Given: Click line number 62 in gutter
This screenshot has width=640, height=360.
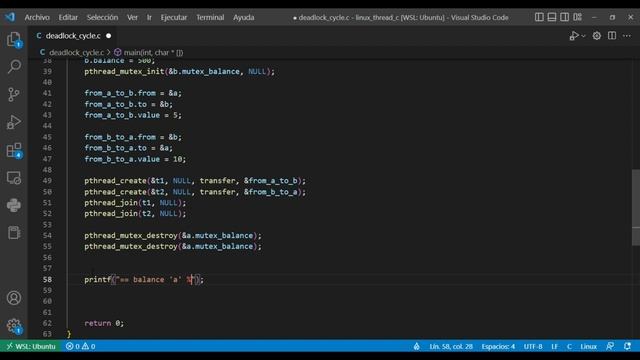Looking at the screenshot, I should click(47, 323).
